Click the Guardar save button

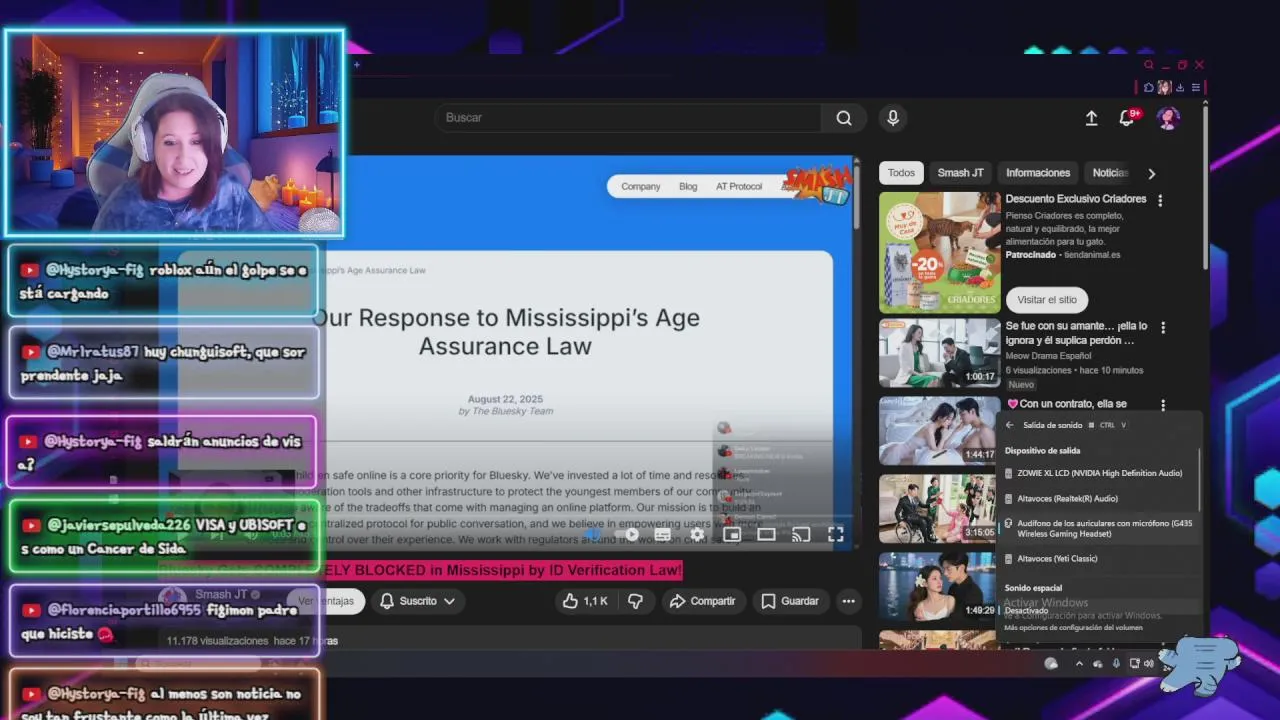point(790,601)
